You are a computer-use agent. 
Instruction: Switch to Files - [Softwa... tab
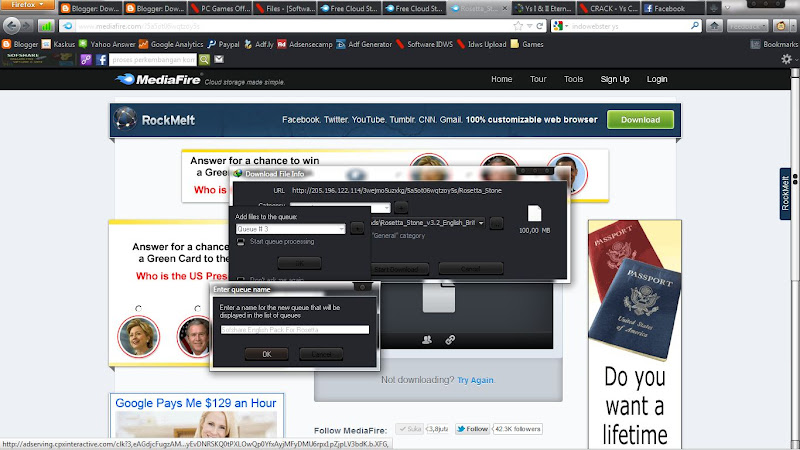point(285,9)
